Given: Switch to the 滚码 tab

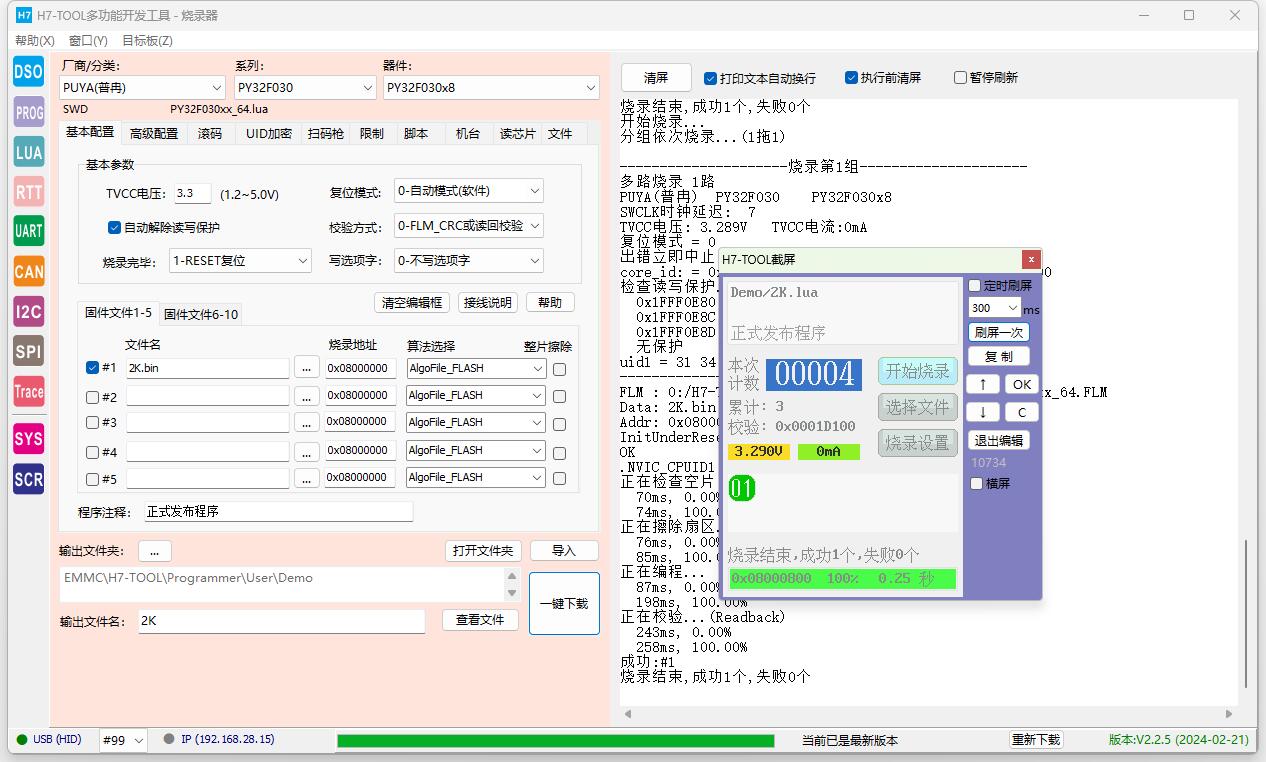Looking at the screenshot, I should tap(210, 134).
